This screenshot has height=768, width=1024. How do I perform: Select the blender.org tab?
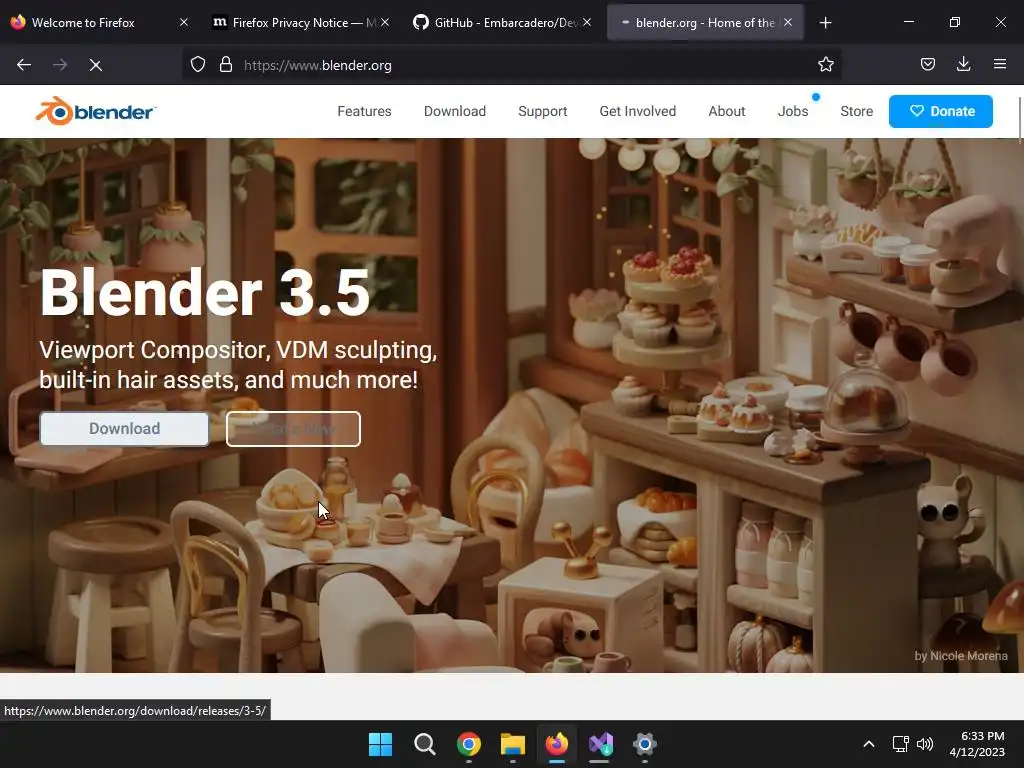[x=705, y=22]
